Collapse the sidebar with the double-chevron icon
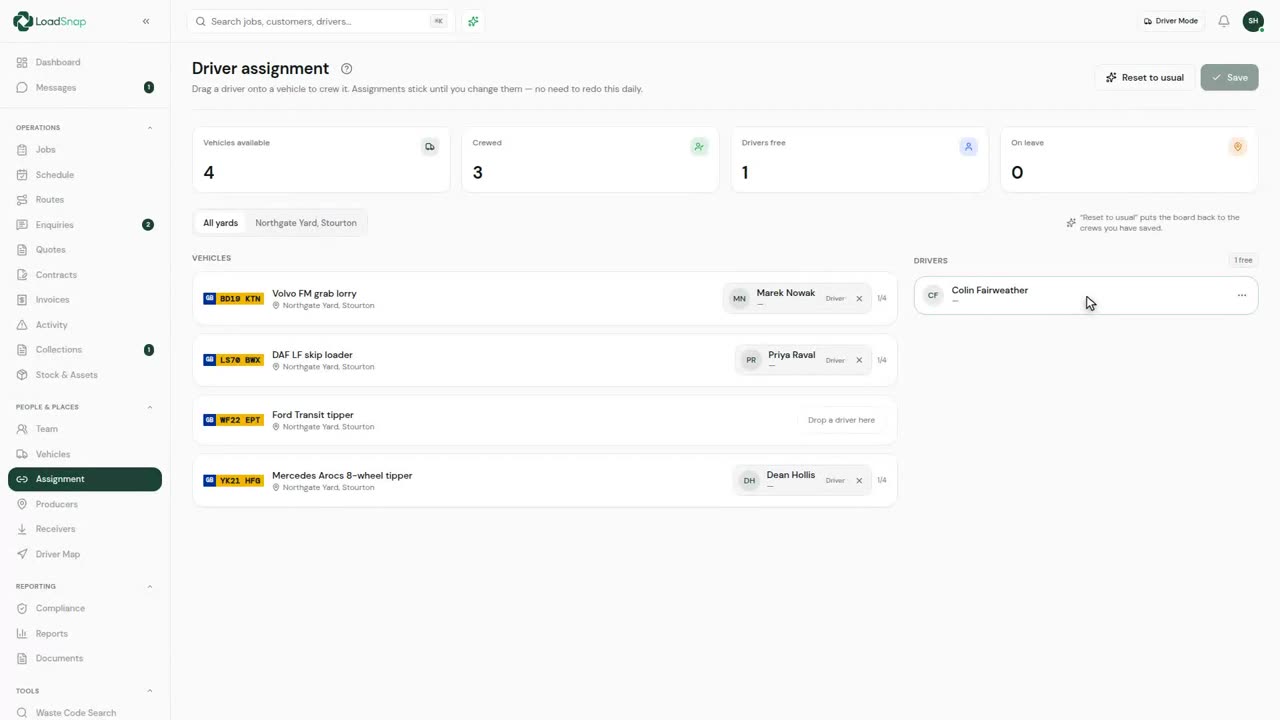Viewport: 1280px width, 720px height. pyautogui.click(x=146, y=21)
